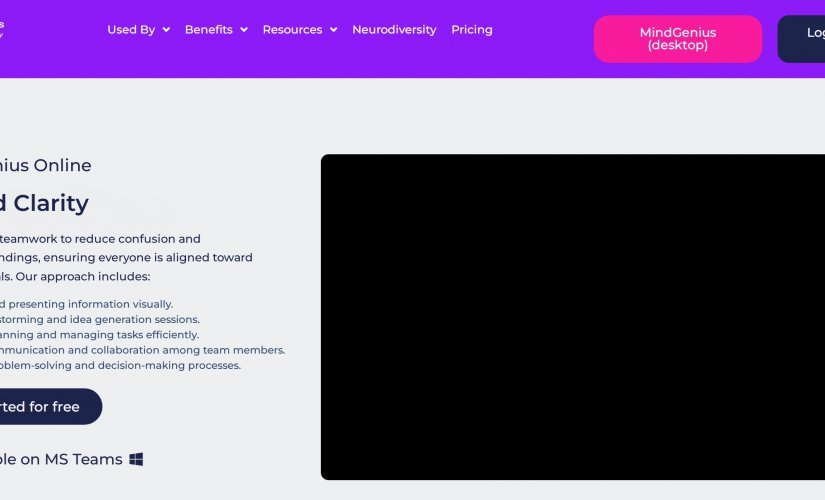Image resolution: width=825 pixels, height=500 pixels.
Task: Click the black video player area
Action: pyautogui.click(x=573, y=317)
